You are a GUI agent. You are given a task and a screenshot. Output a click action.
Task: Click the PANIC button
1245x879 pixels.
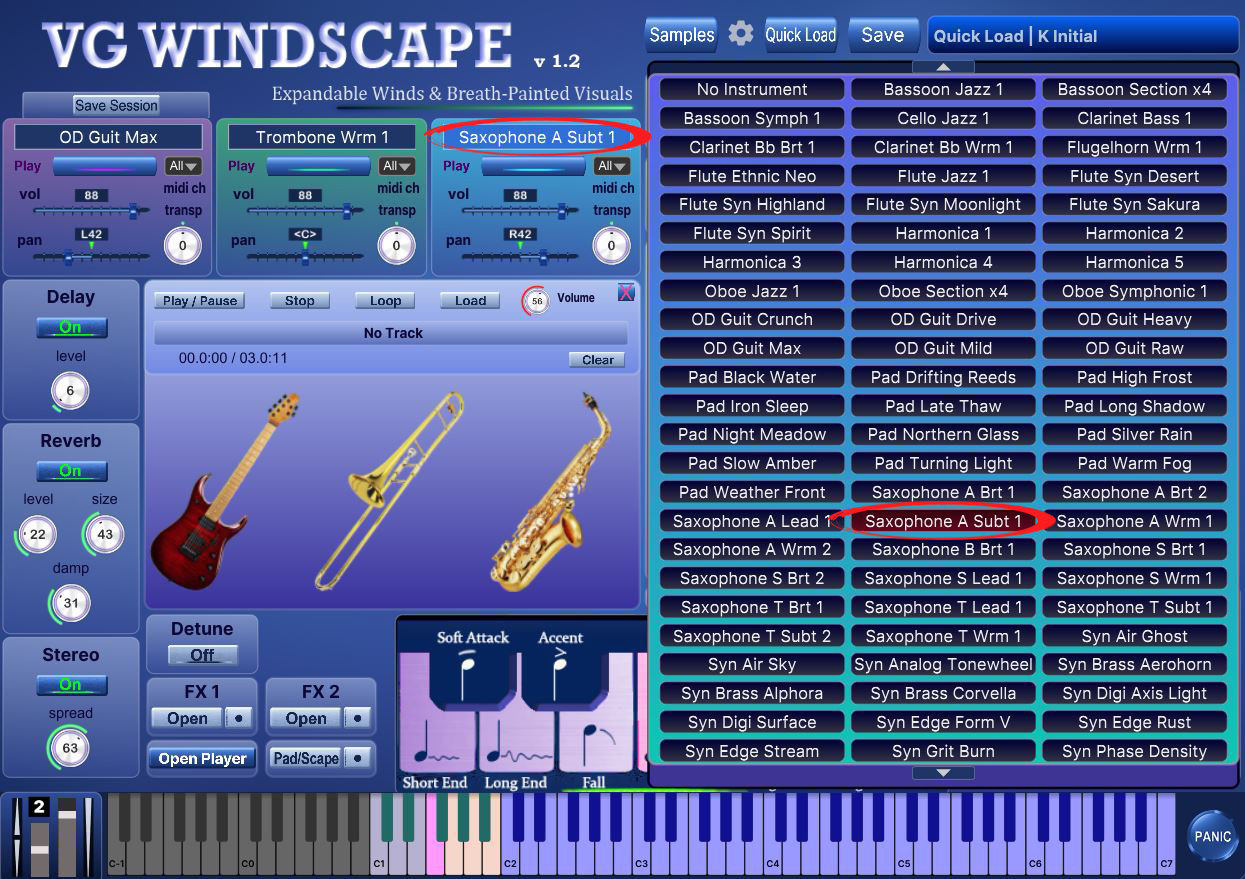coord(1213,836)
